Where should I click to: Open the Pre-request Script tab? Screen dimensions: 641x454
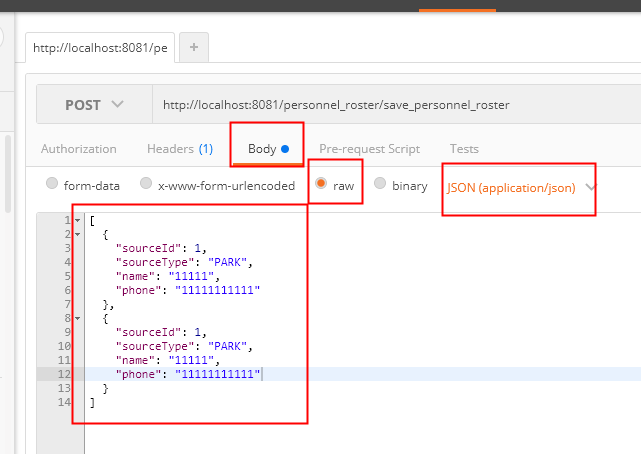(x=370, y=149)
